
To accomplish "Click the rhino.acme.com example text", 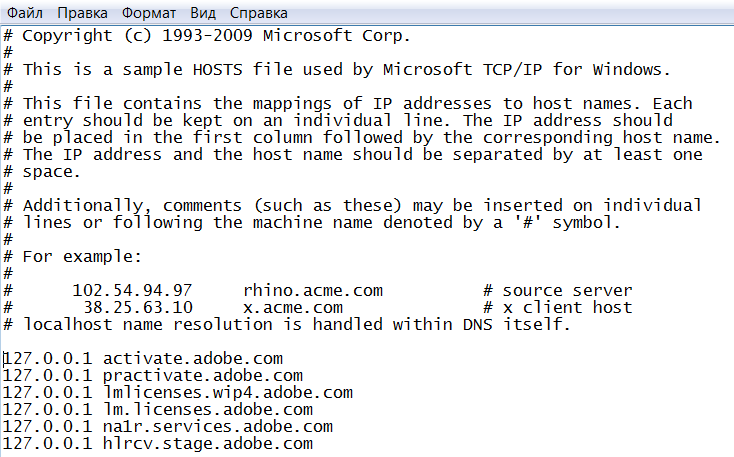I will coord(313,291).
